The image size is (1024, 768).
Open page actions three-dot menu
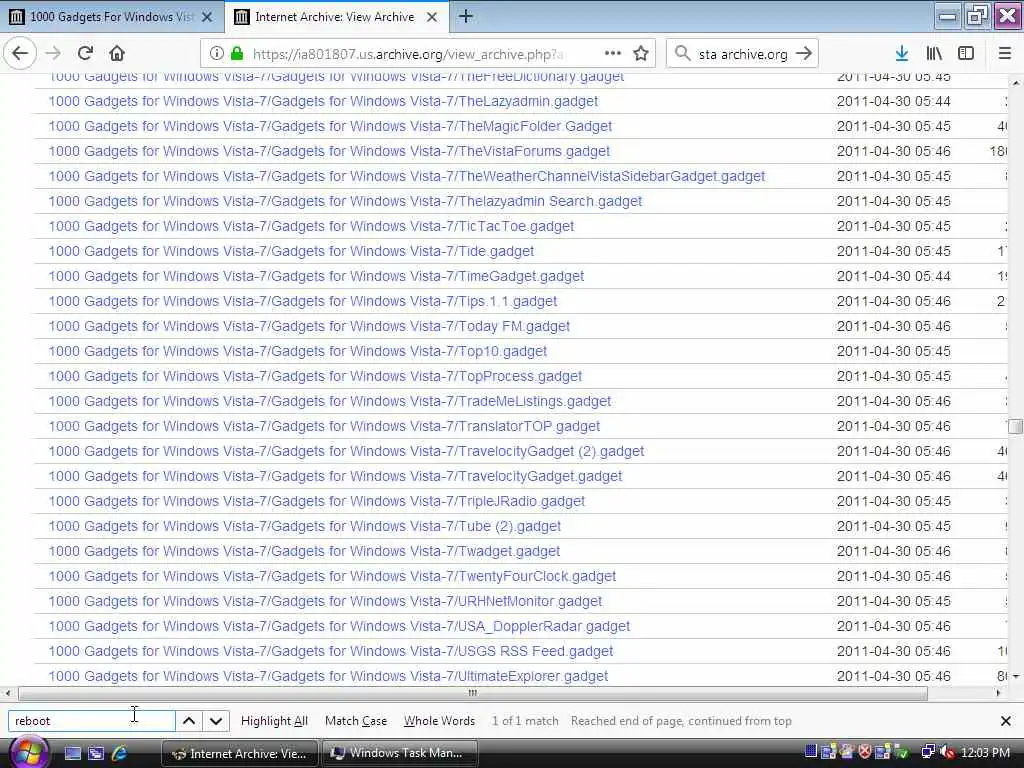tap(613, 54)
